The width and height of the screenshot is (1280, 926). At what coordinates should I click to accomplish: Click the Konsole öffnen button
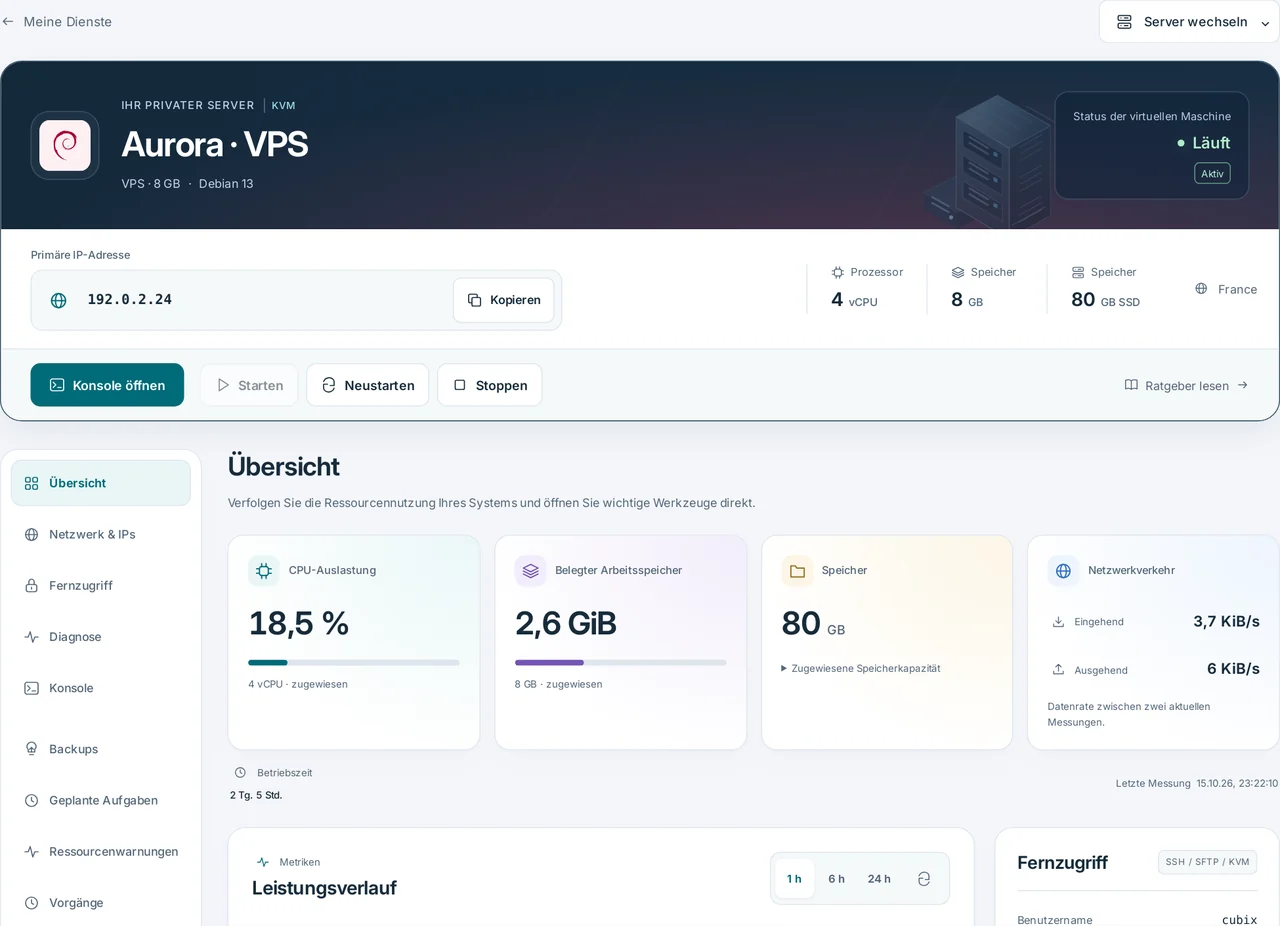tap(107, 385)
